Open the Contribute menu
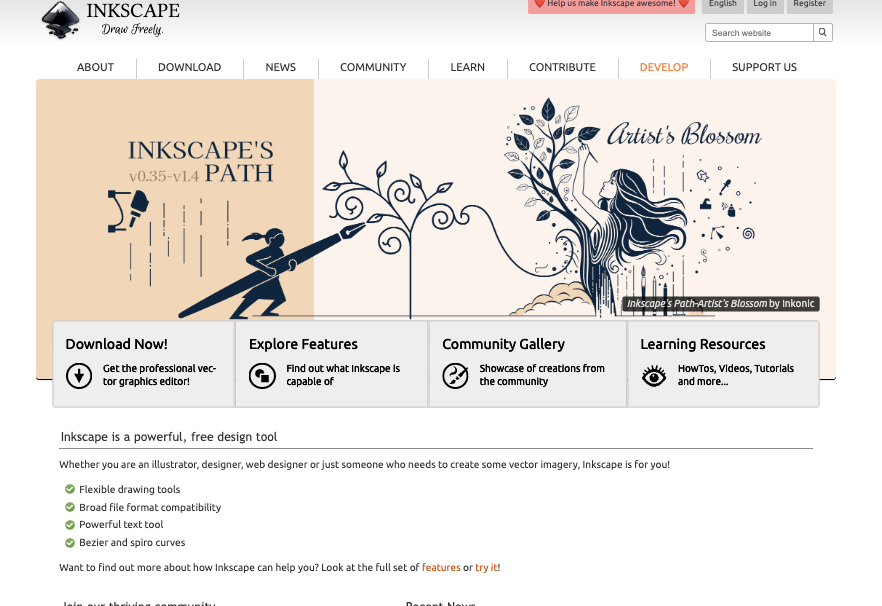Image resolution: width=882 pixels, height=606 pixels. [x=562, y=67]
